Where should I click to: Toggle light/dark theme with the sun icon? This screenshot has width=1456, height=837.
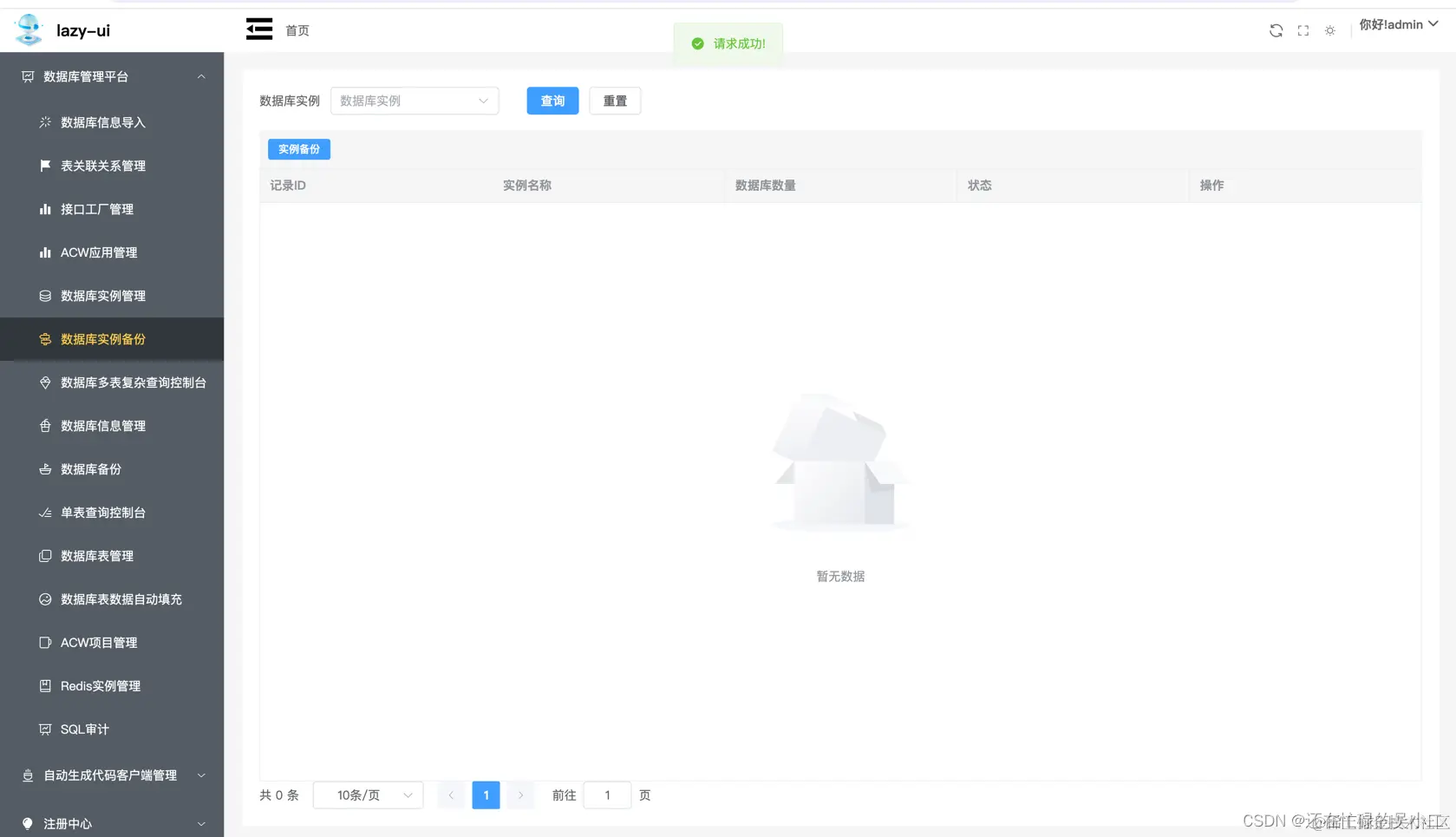[x=1330, y=30]
